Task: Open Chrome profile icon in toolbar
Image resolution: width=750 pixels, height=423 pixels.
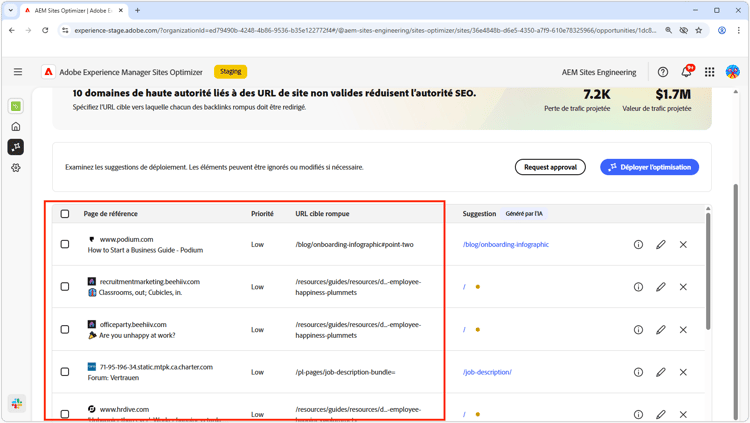Action: (722, 30)
